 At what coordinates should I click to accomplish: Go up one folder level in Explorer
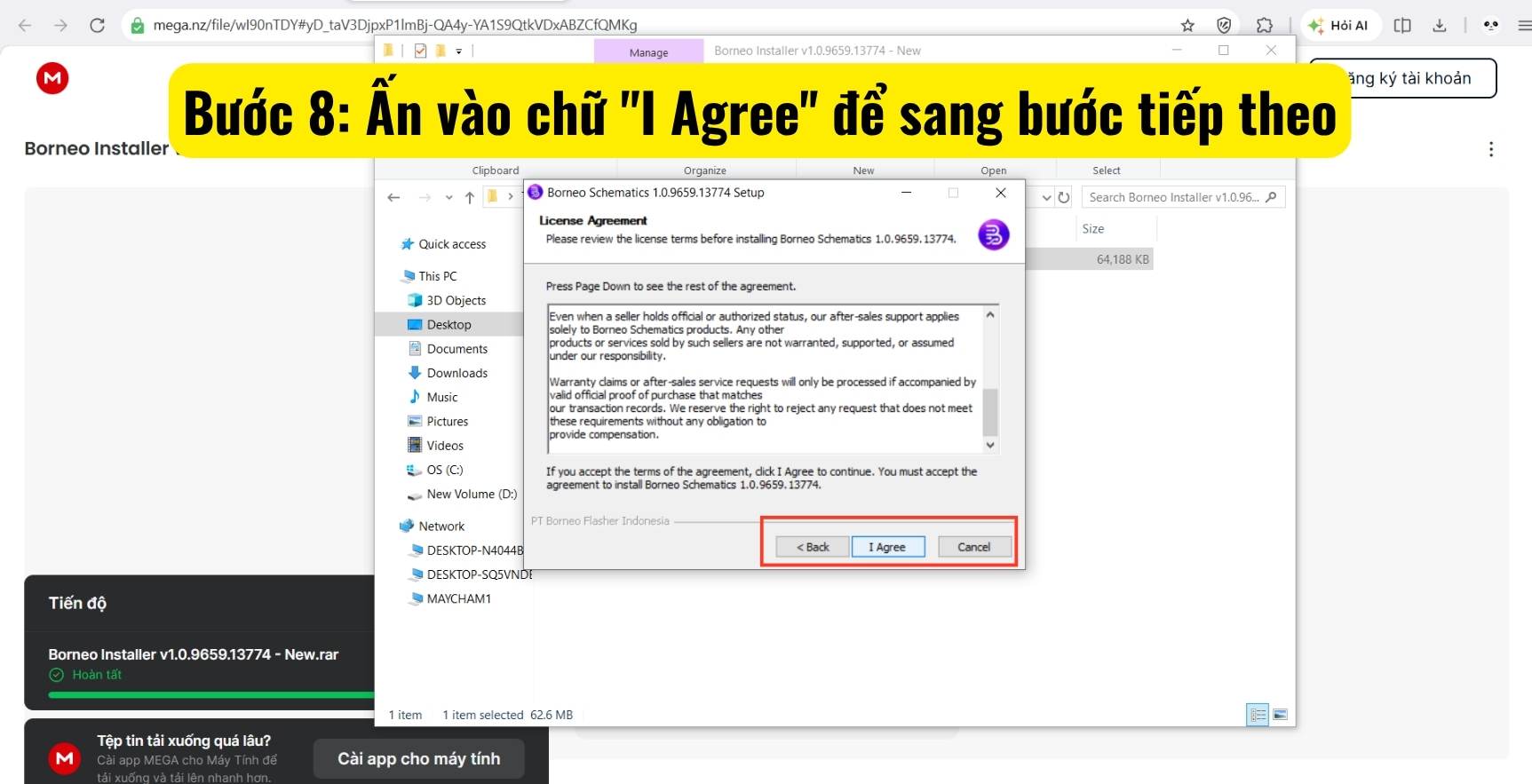coord(470,197)
